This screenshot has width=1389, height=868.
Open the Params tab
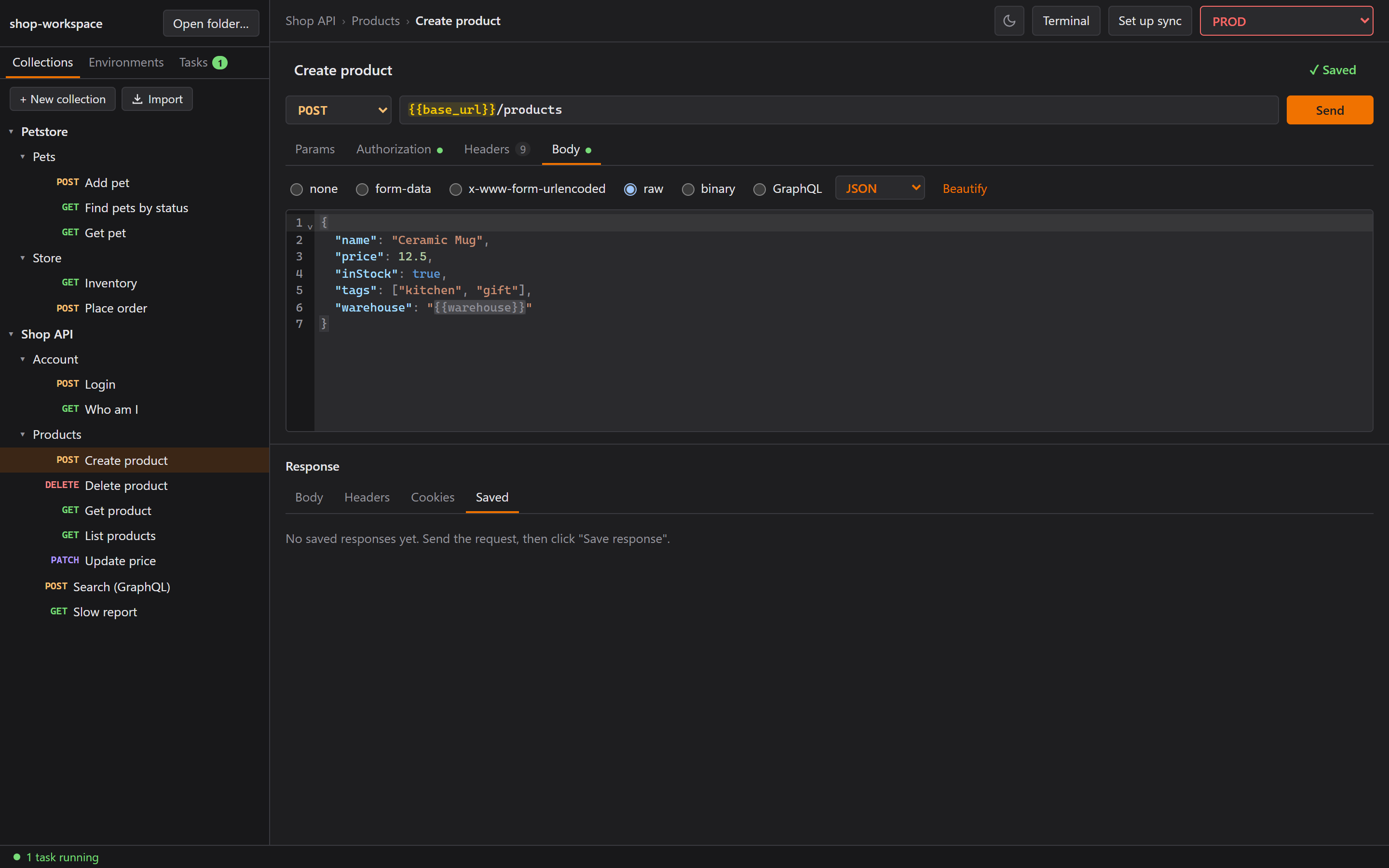coord(314,149)
